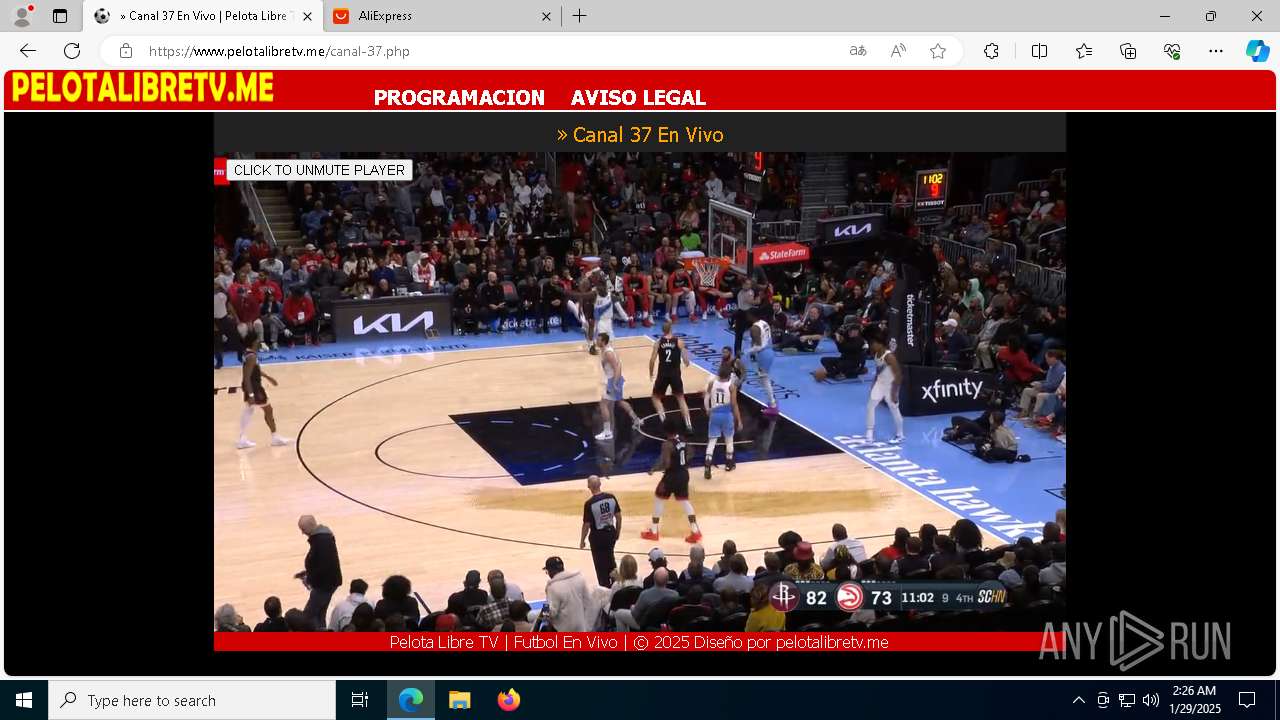The width and height of the screenshot is (1280, 720).
Task: Open Collections panel
Action: (1128, 51)
